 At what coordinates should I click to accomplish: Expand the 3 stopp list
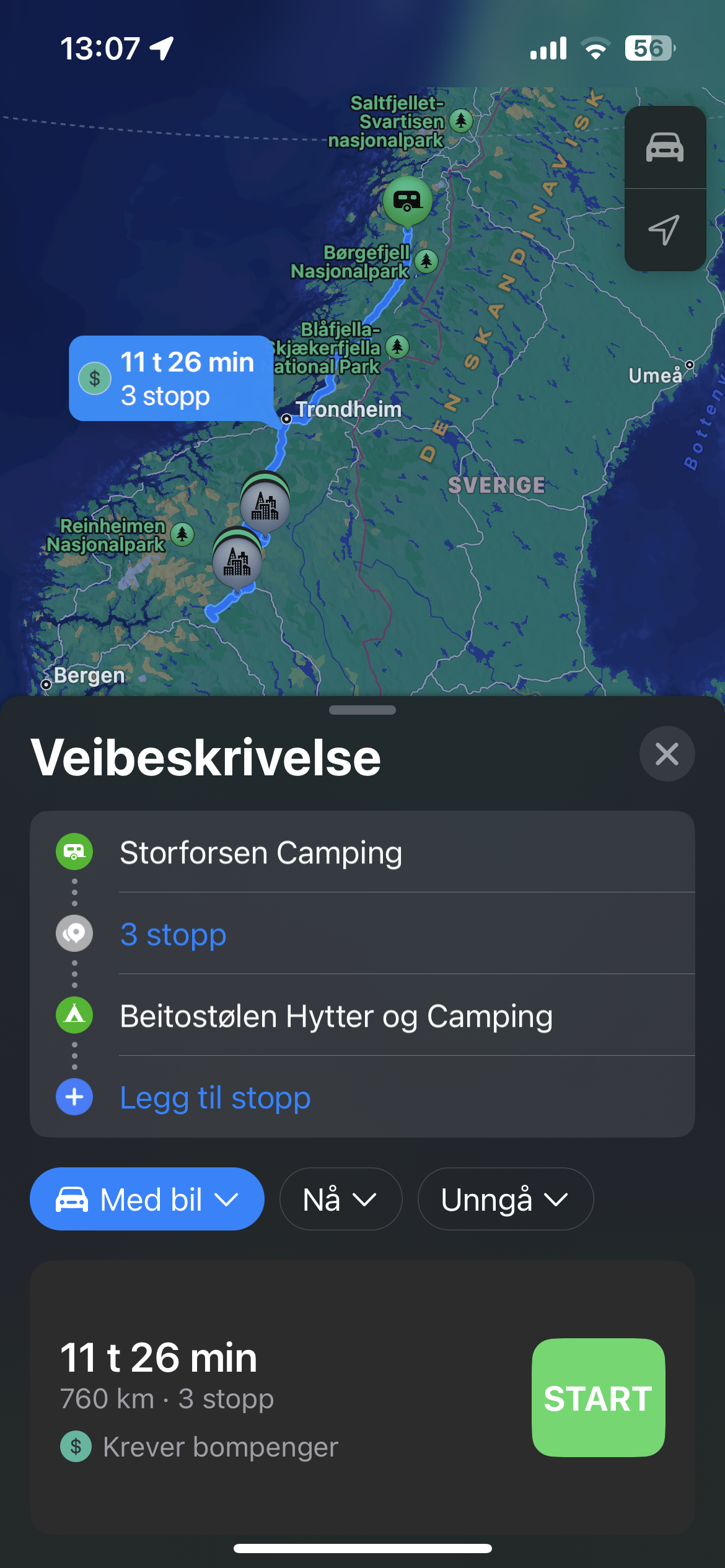174,934
